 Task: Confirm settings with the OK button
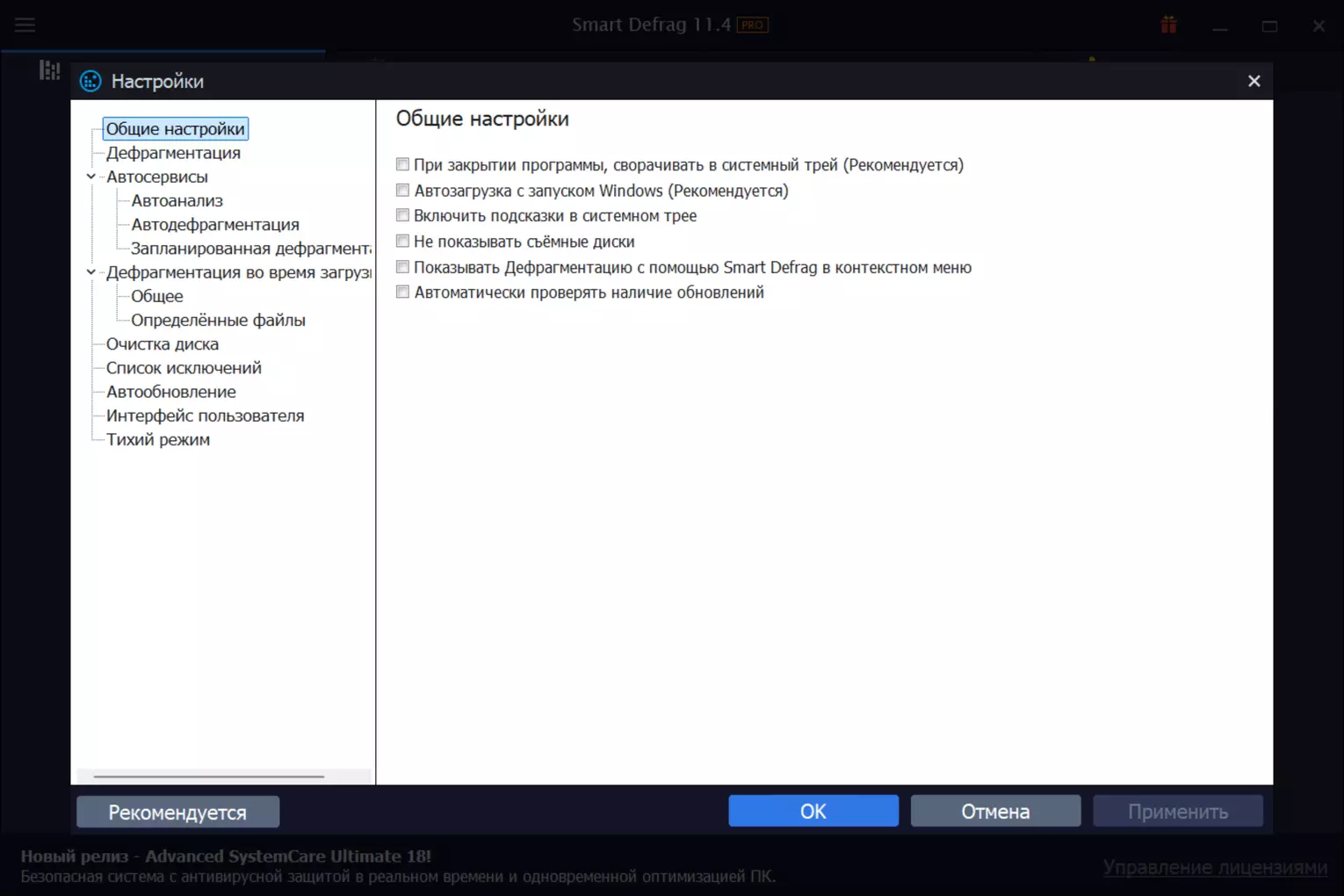[813, 811]
